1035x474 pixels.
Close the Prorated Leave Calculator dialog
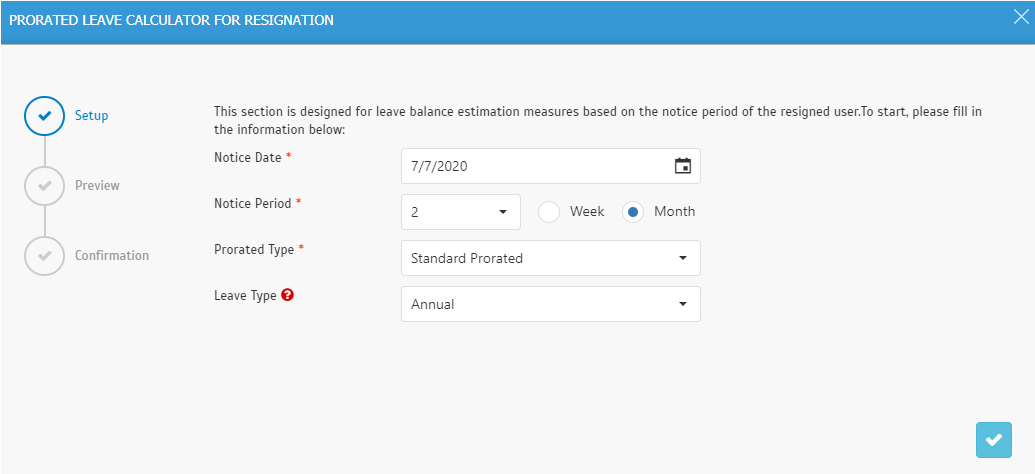pyautogui.click(x=1020, y=18)
